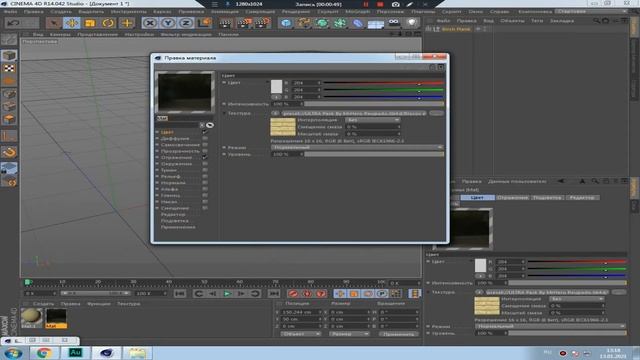This screenshot has height=360, width=640.
Task: Open the Текстура menu in material manager
Action: tap(129, 304)
